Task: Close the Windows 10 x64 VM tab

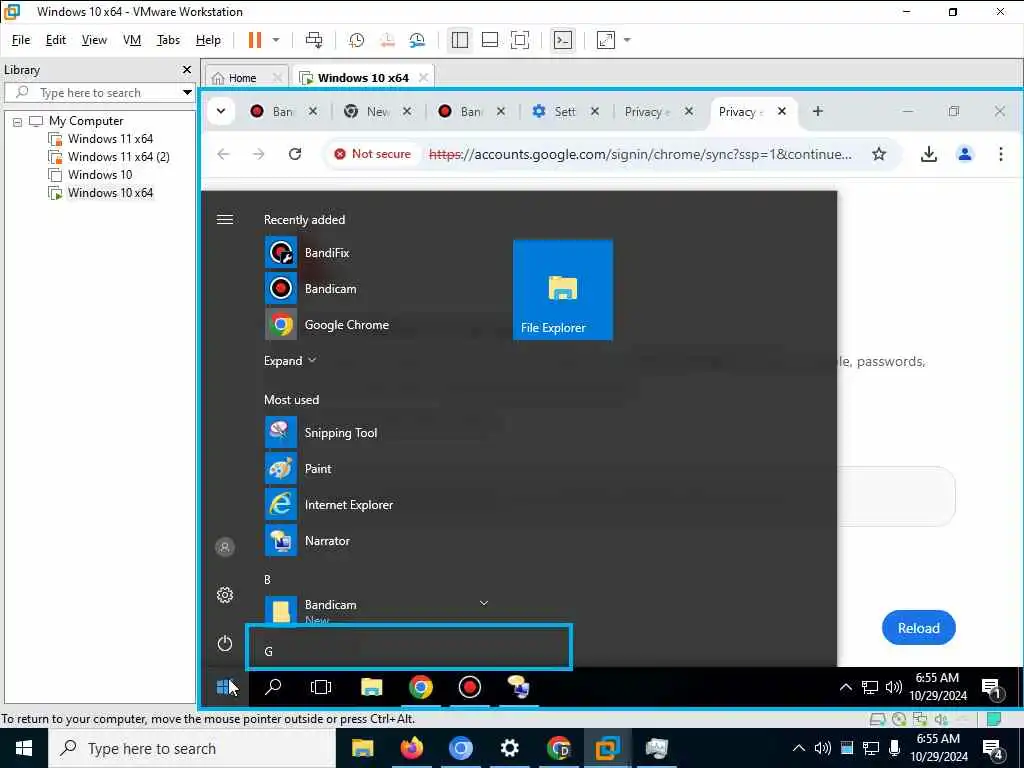Action: 423,78
